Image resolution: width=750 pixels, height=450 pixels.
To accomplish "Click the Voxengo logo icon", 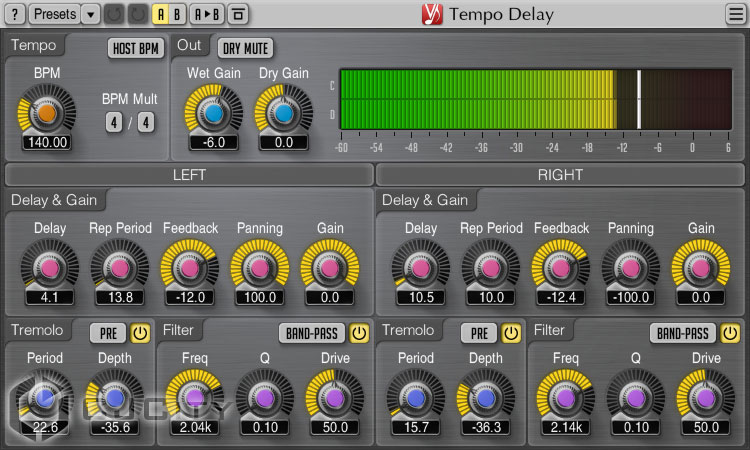I will (432, 14).
